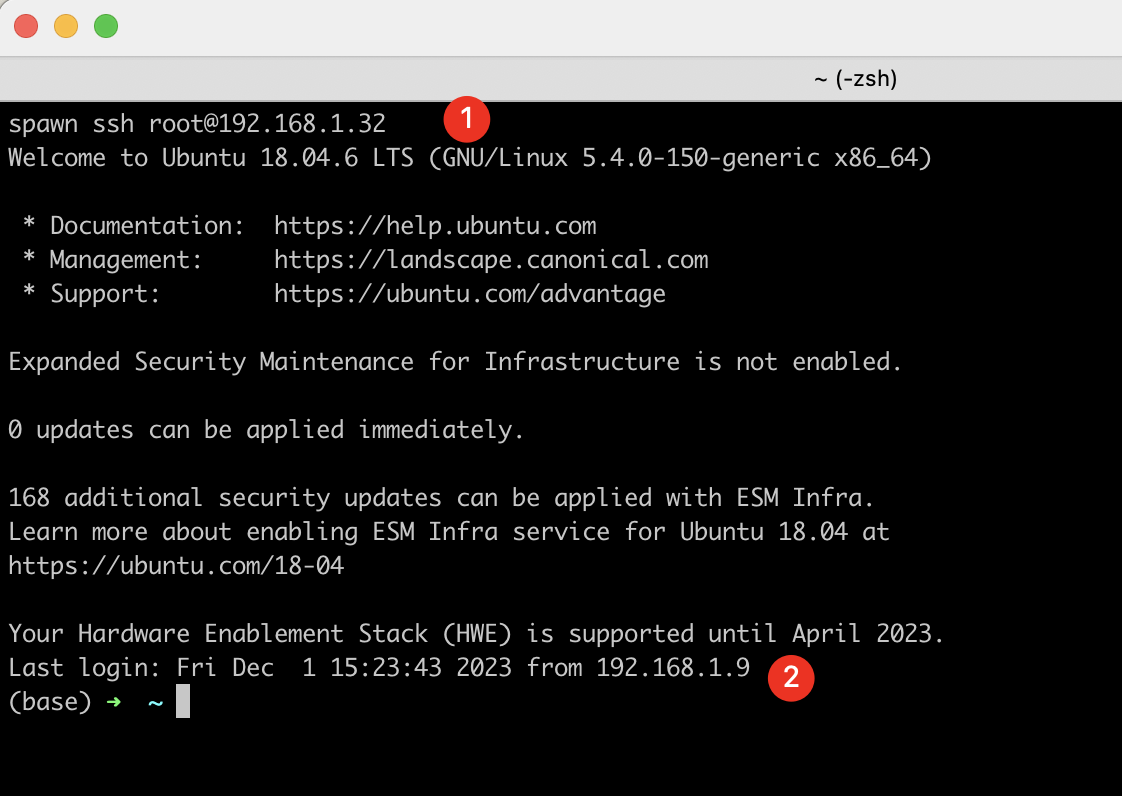Open the help.ubuntu.com documentation link

tap(435, 226)
